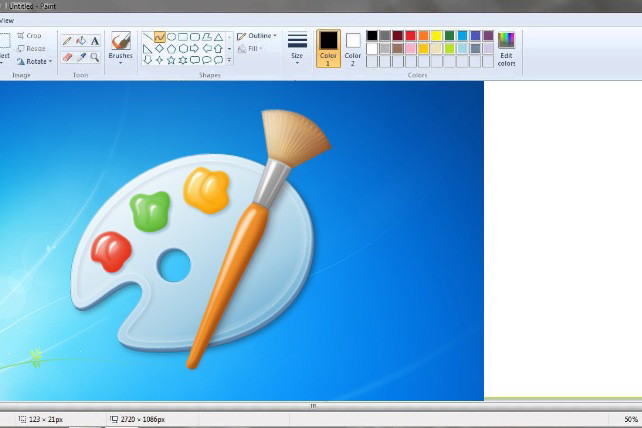Pick the dark red color swatch
Image resolution: width=642 pixels, height=428 pixels.
(398, 36)
